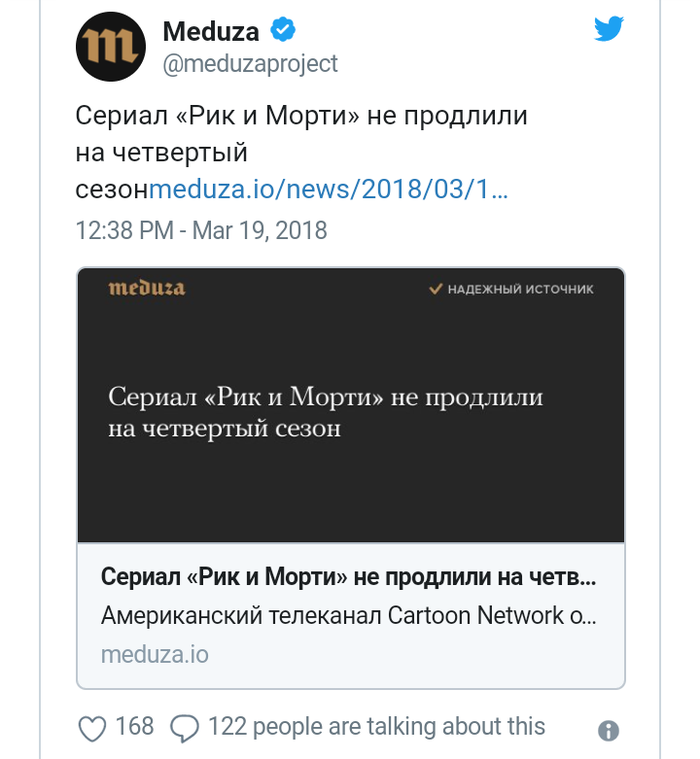This screenshot has height=759, width=700.
Task: Click the white headline inside the preview image
Action: (325, 412)
